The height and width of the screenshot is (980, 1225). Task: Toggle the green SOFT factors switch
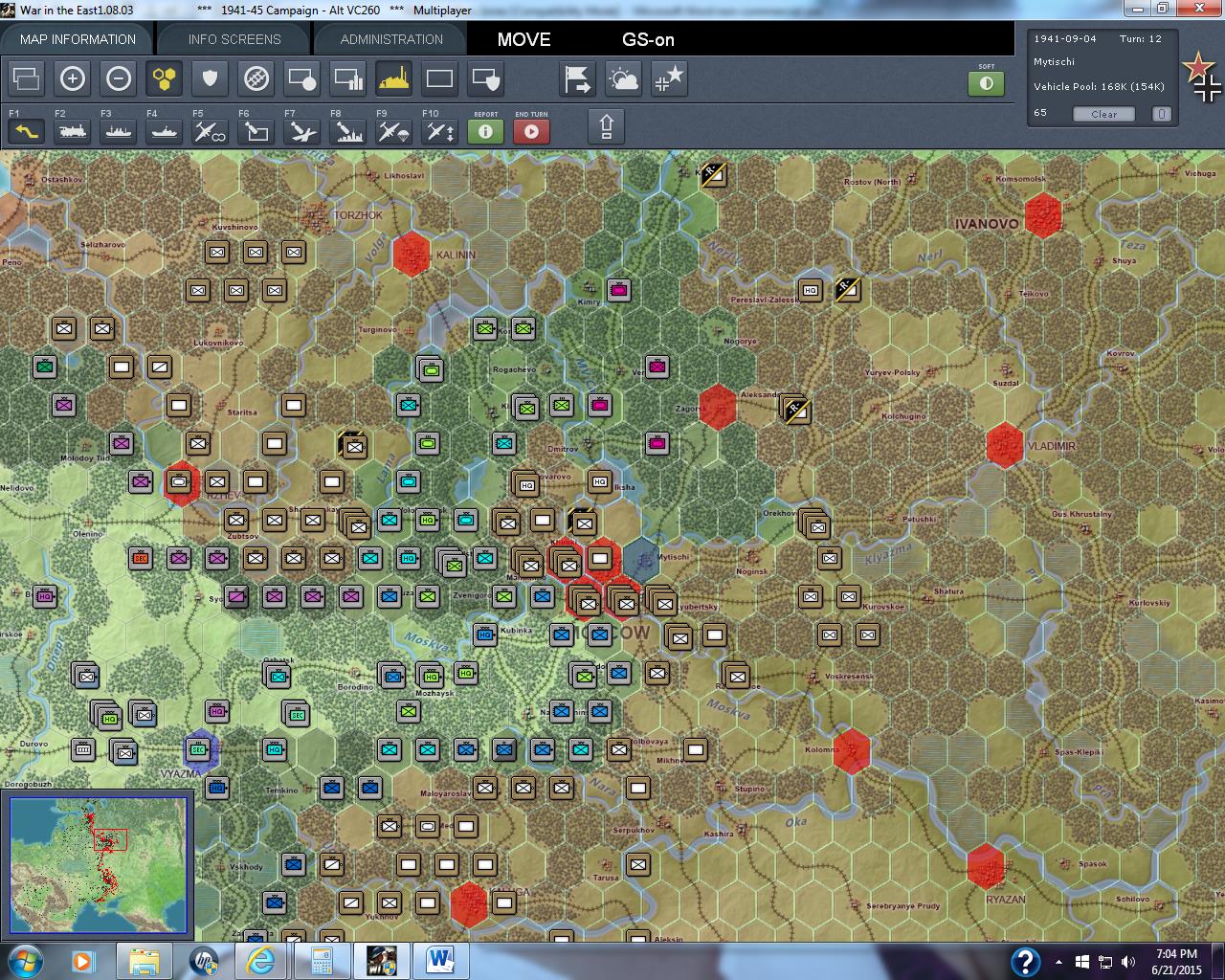point(986,83)
